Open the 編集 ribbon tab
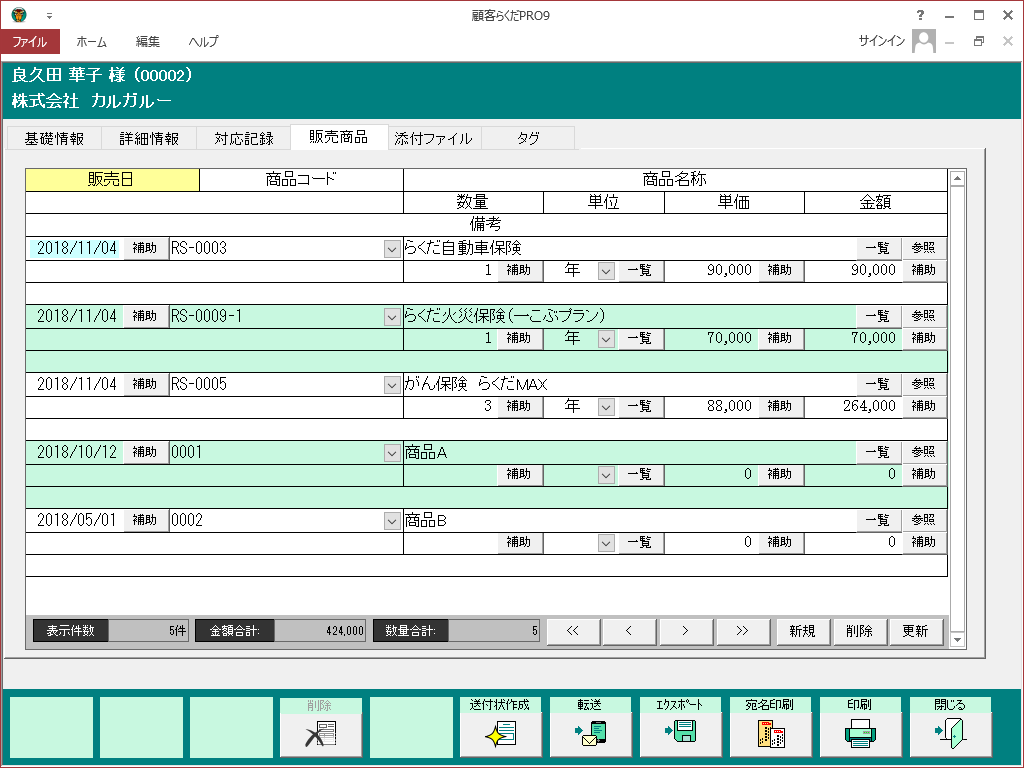1024x768 pixels. click(148, 41)
